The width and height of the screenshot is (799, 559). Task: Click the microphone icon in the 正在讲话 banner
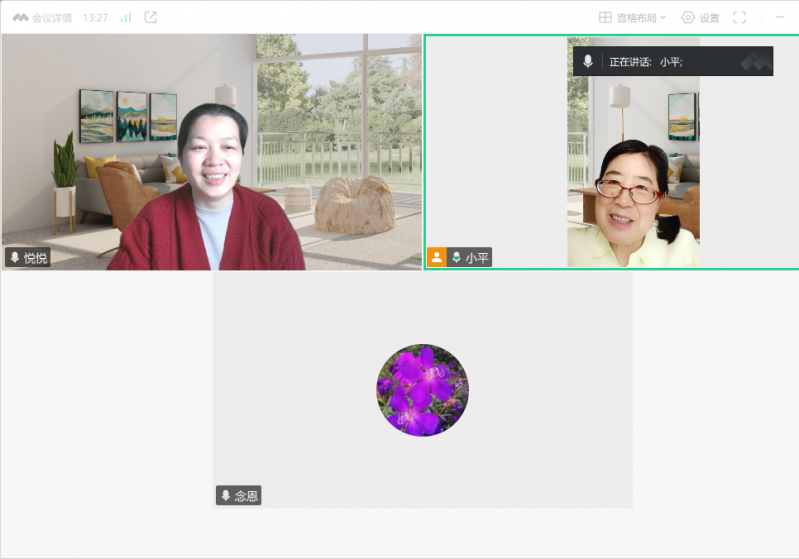[588, 62]
